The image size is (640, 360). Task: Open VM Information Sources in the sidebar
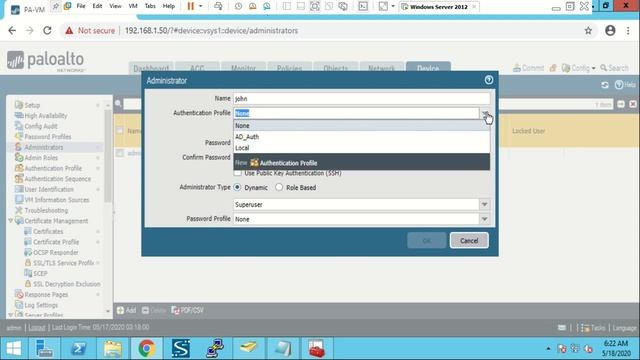coord(57,200)
